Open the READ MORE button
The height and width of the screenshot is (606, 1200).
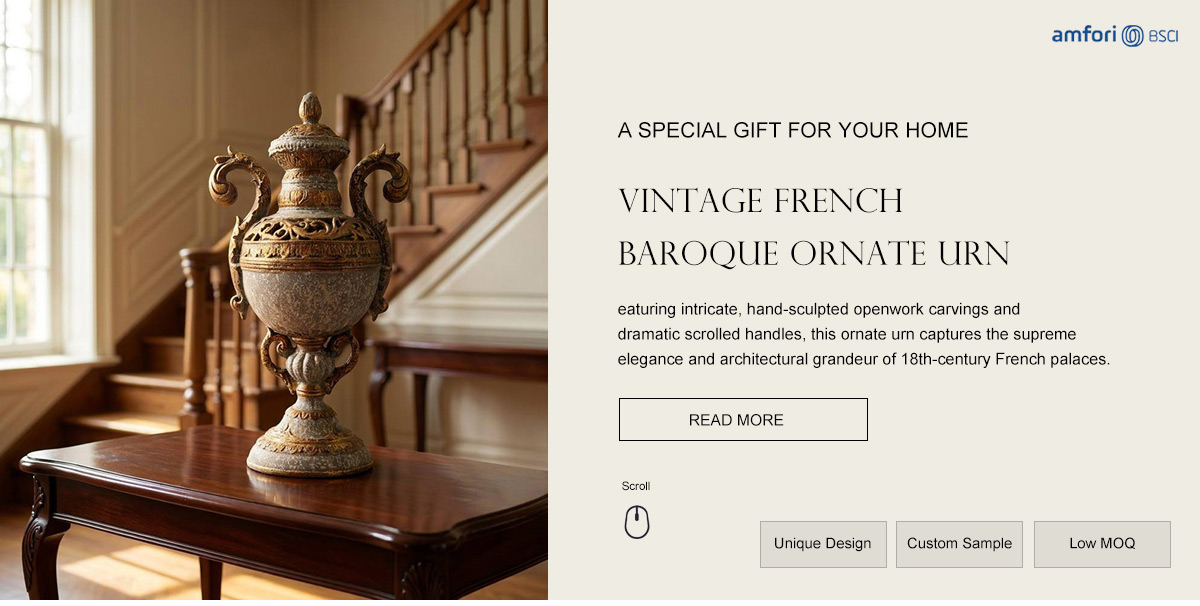click(x=743, y=420)
